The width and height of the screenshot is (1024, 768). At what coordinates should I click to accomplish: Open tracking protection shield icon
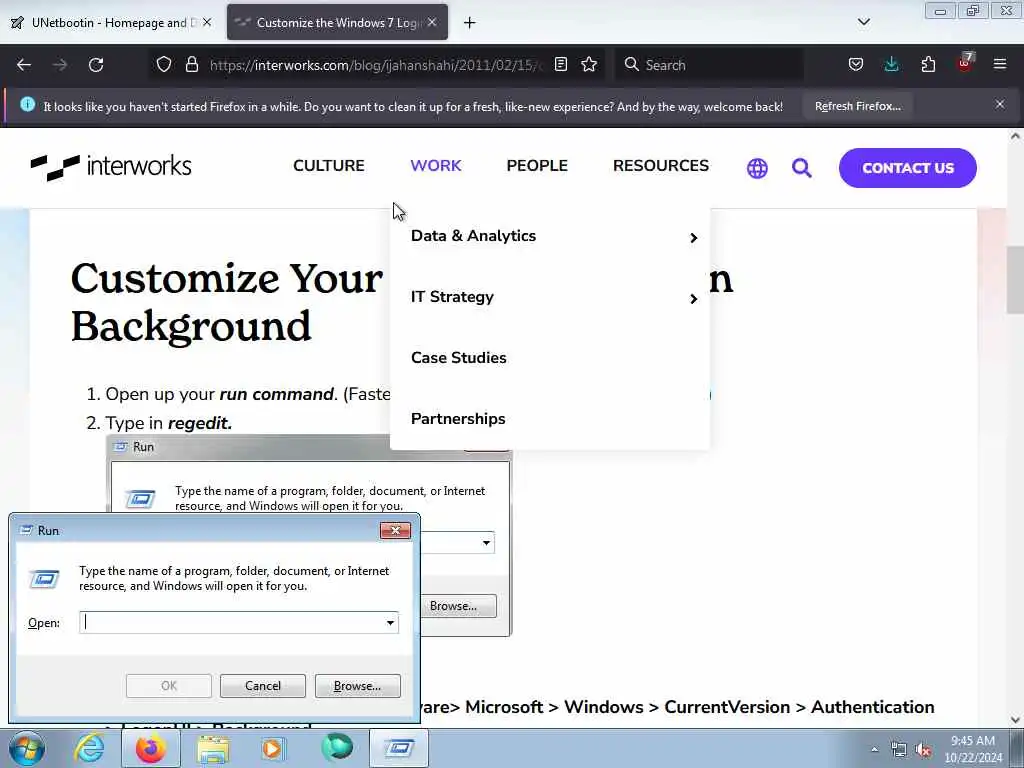164,64
